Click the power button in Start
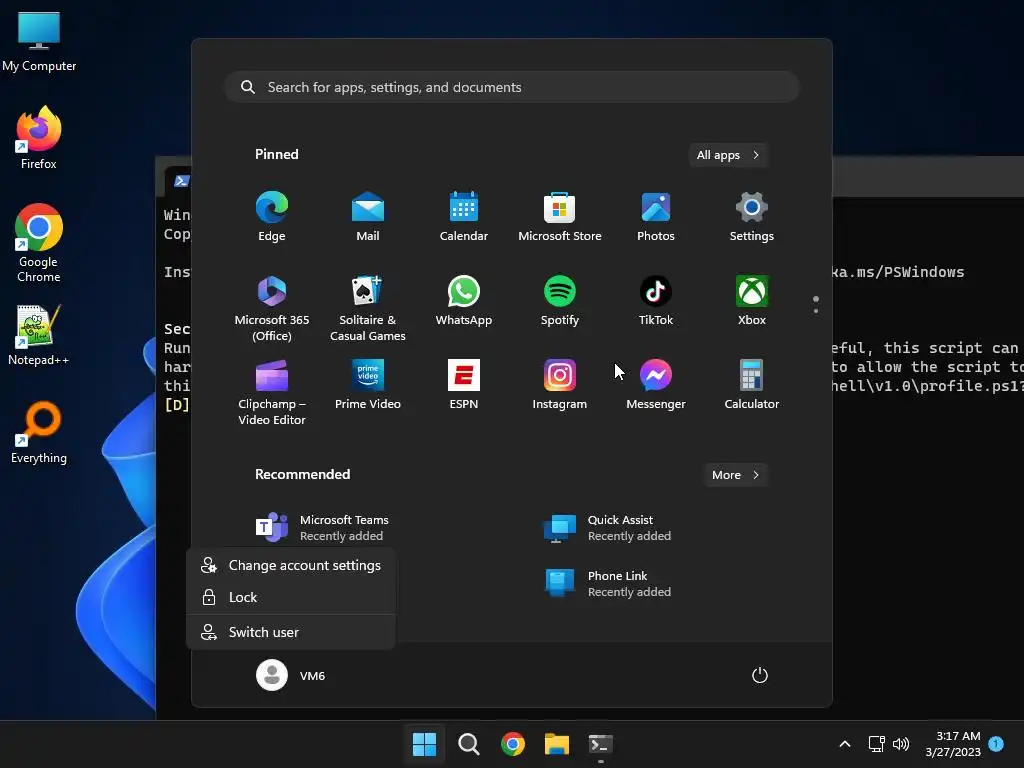1024x768 pixels. pos(760,675)
